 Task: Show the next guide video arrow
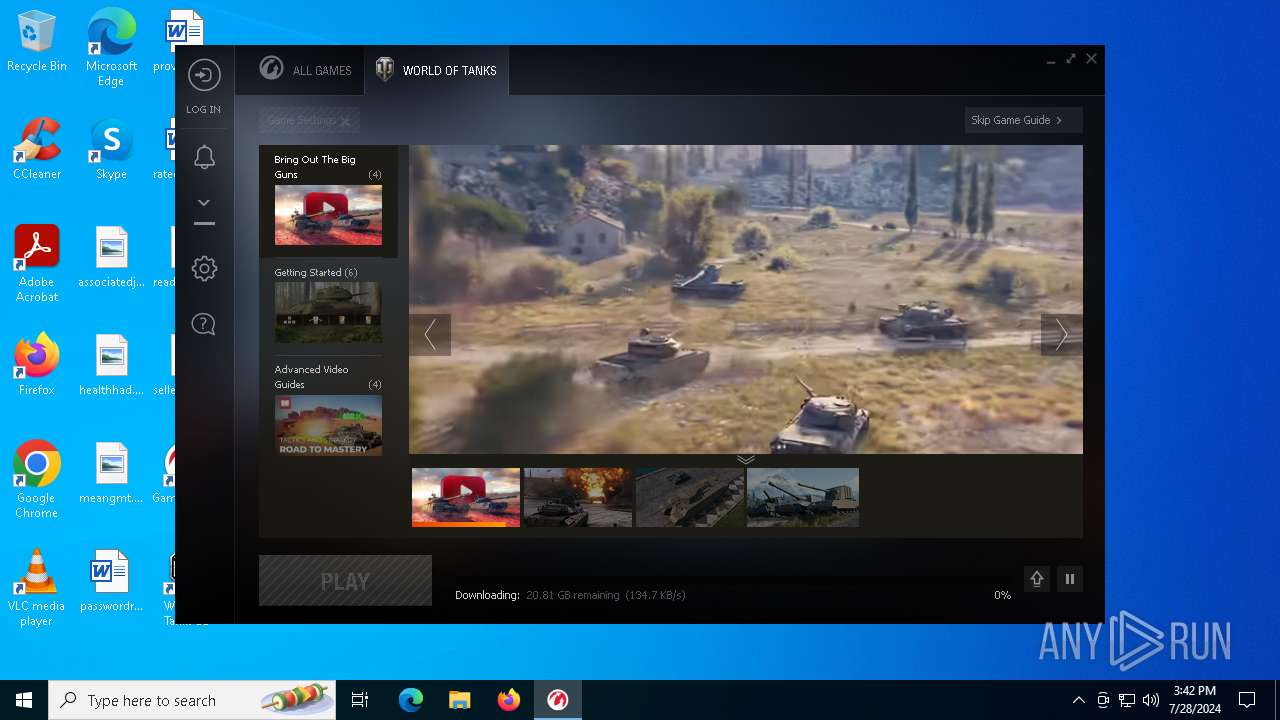[1061, 335]
